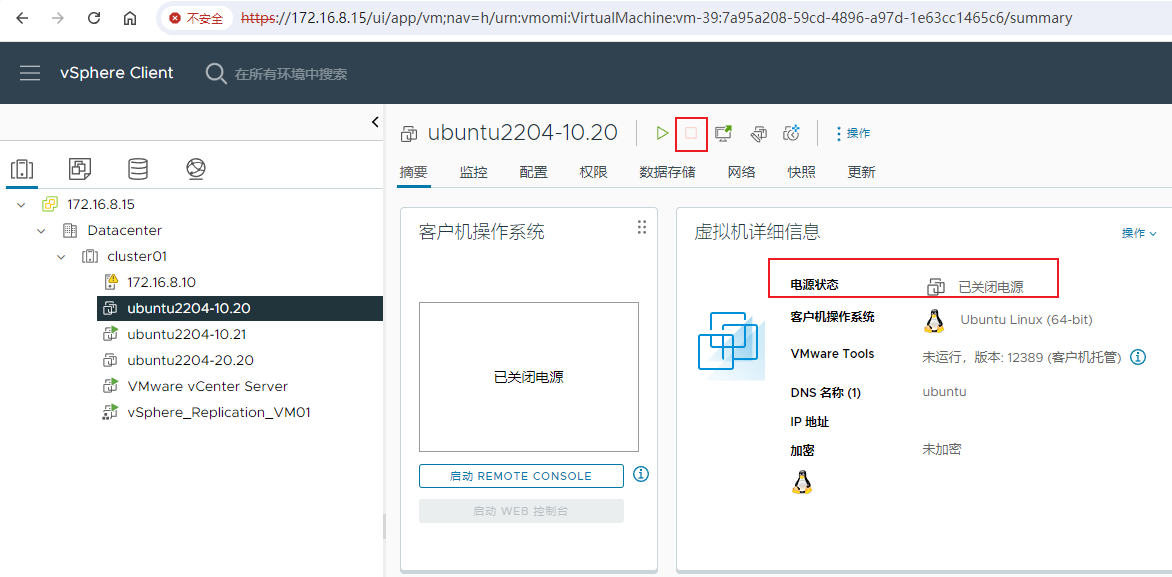
Task: Collapse the 172.16.8.15 vCenter node
Action: pyautogui.click(x=21, y=205)
